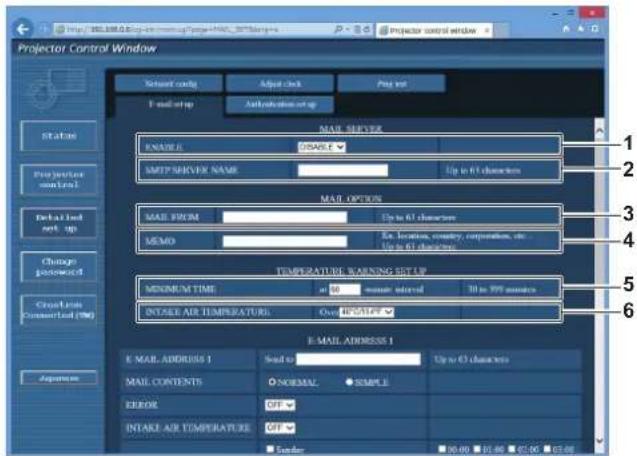
Task: Open the Adjust clock tab
Action: tap(280, 84)
